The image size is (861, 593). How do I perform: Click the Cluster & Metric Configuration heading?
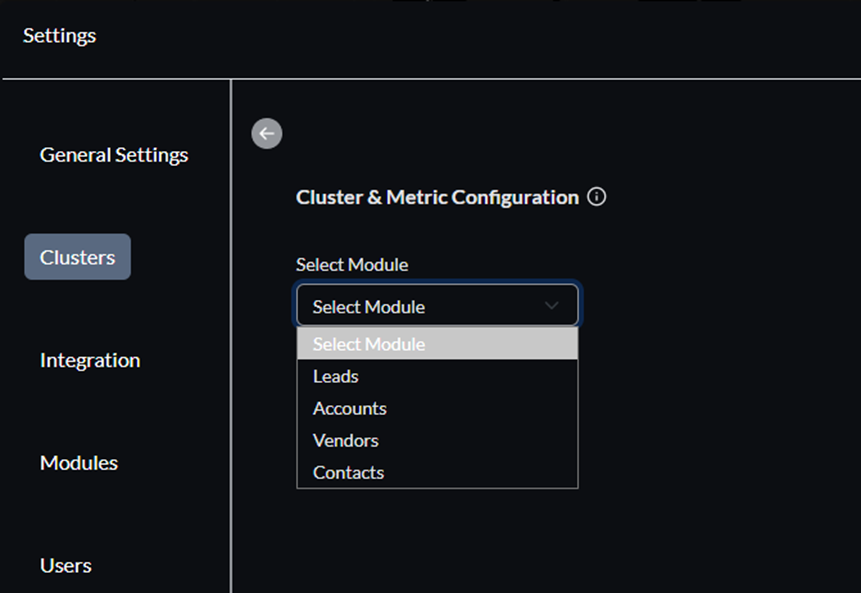(x=437, y=197)
